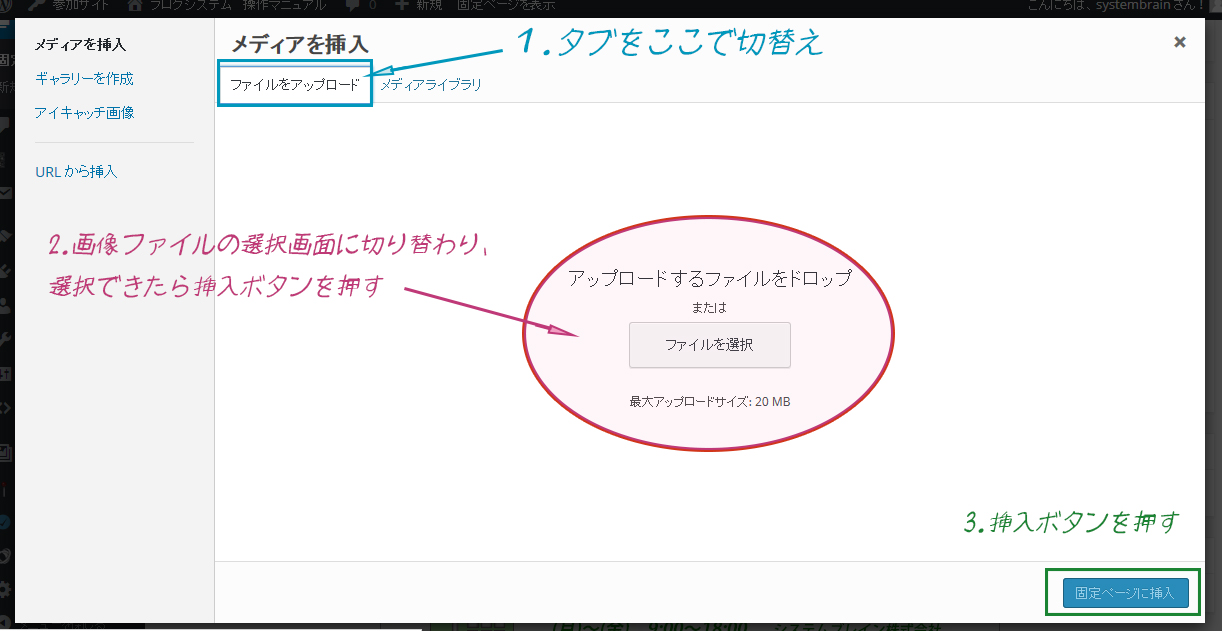Click the 固定ページに挿入 button

tap(1124, 593)
